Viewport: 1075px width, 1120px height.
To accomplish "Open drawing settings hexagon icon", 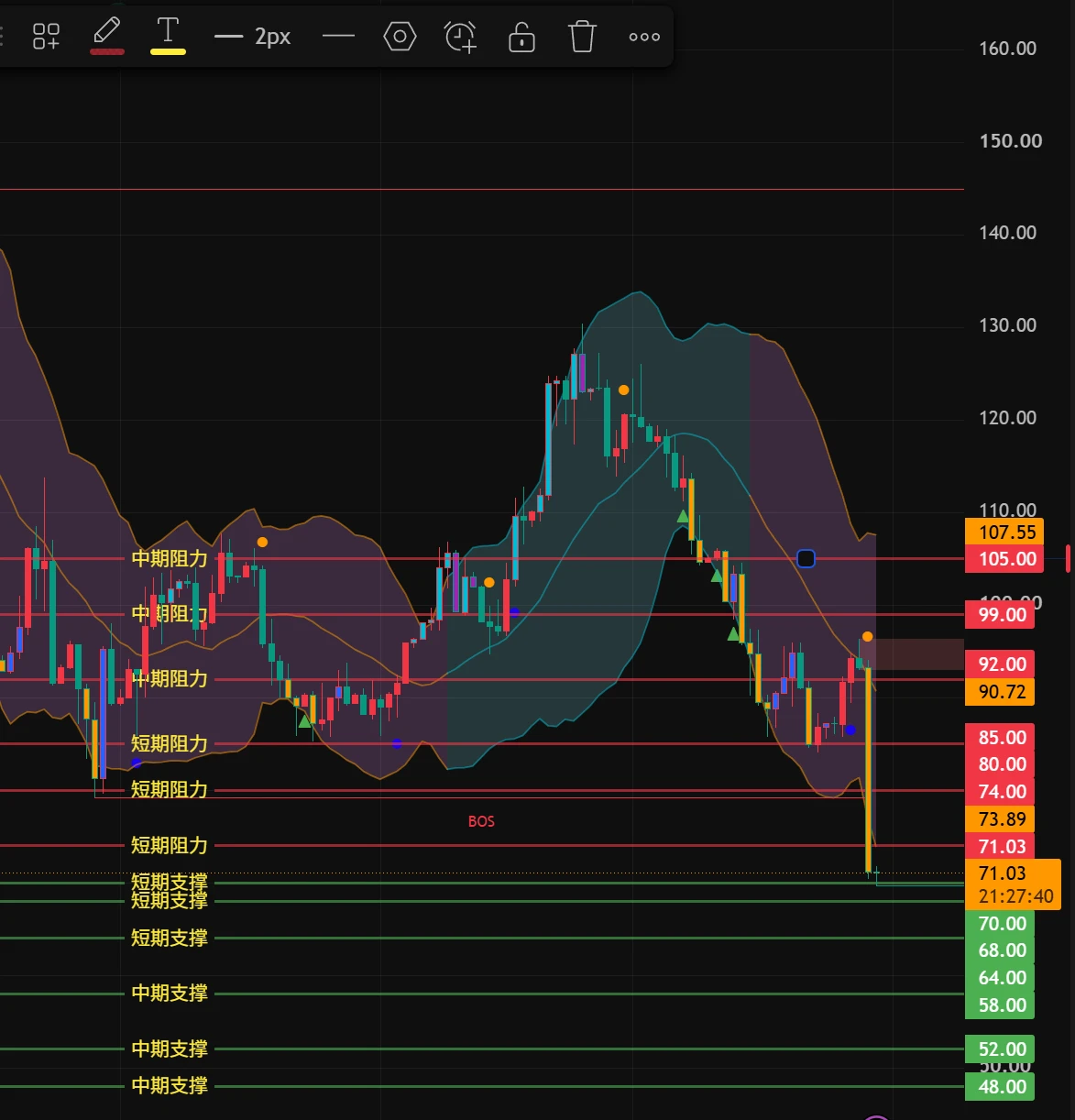I will click(x=400, y=37).
